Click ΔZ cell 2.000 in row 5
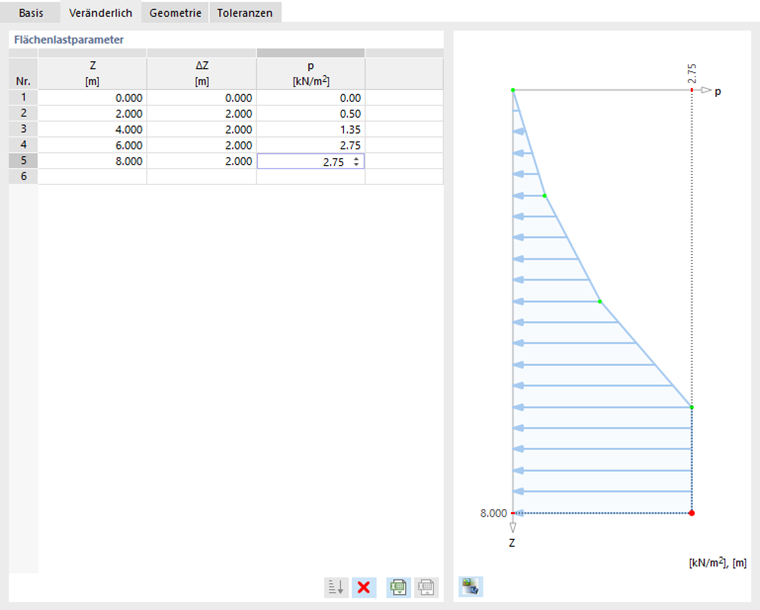The height and width of the screenshot is (610, 760). [x=202, y=161]
